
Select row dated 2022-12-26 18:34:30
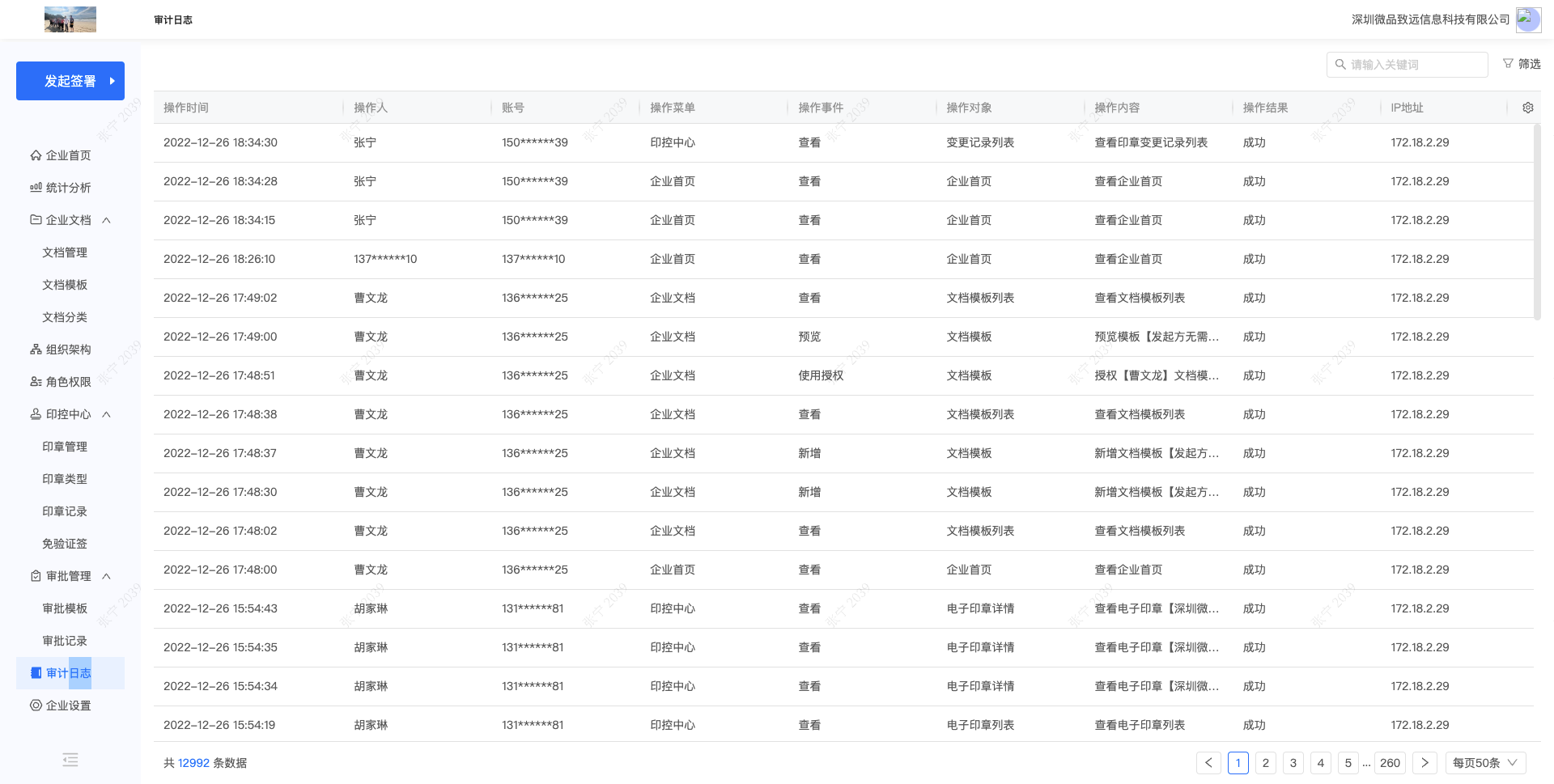pos(843,142)
